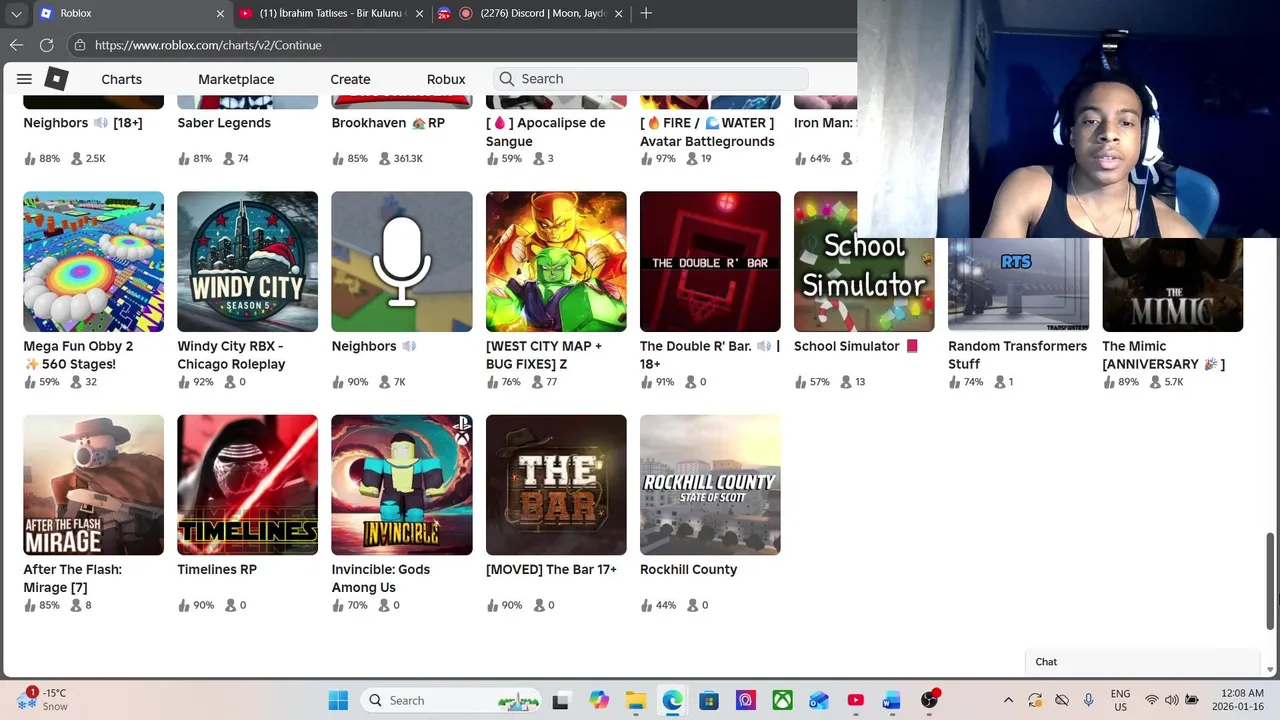
Task: Close the Roblox browser tab
Action: click(220, 13)
